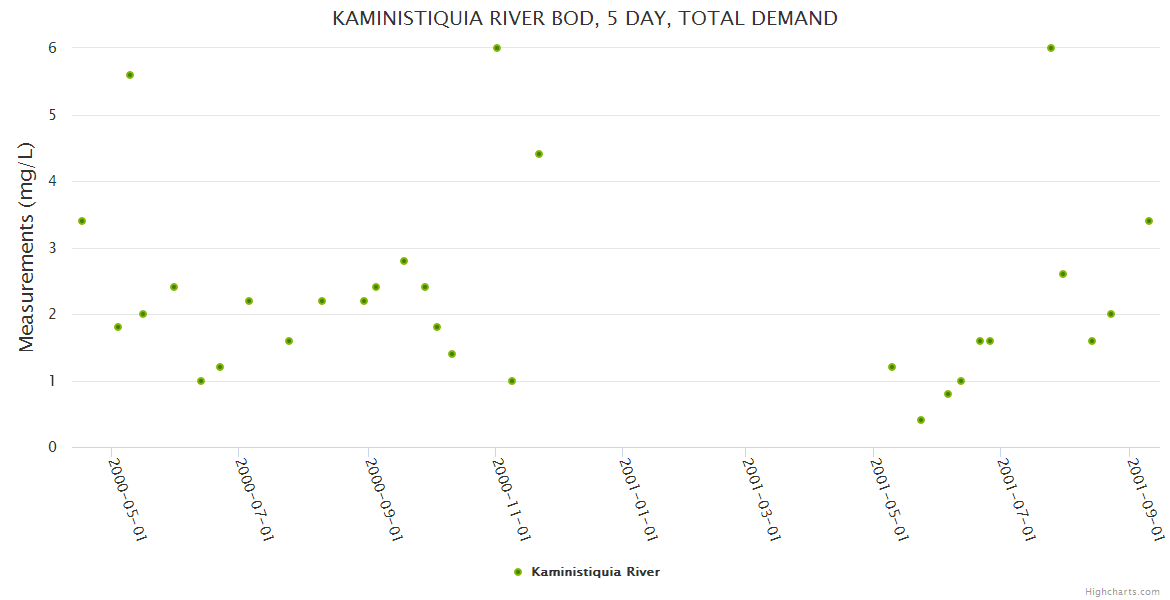
Task: Click the Measurements (mg/L) y-axis title
Action: (27, 247)
